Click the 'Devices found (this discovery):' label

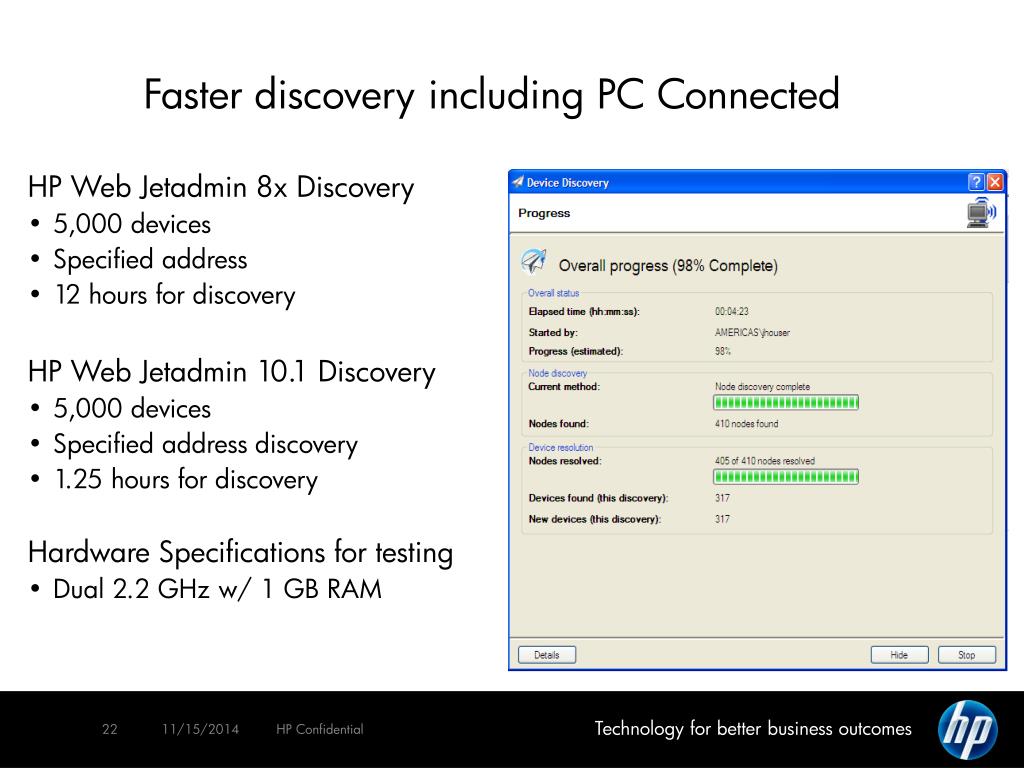point(598,498)
